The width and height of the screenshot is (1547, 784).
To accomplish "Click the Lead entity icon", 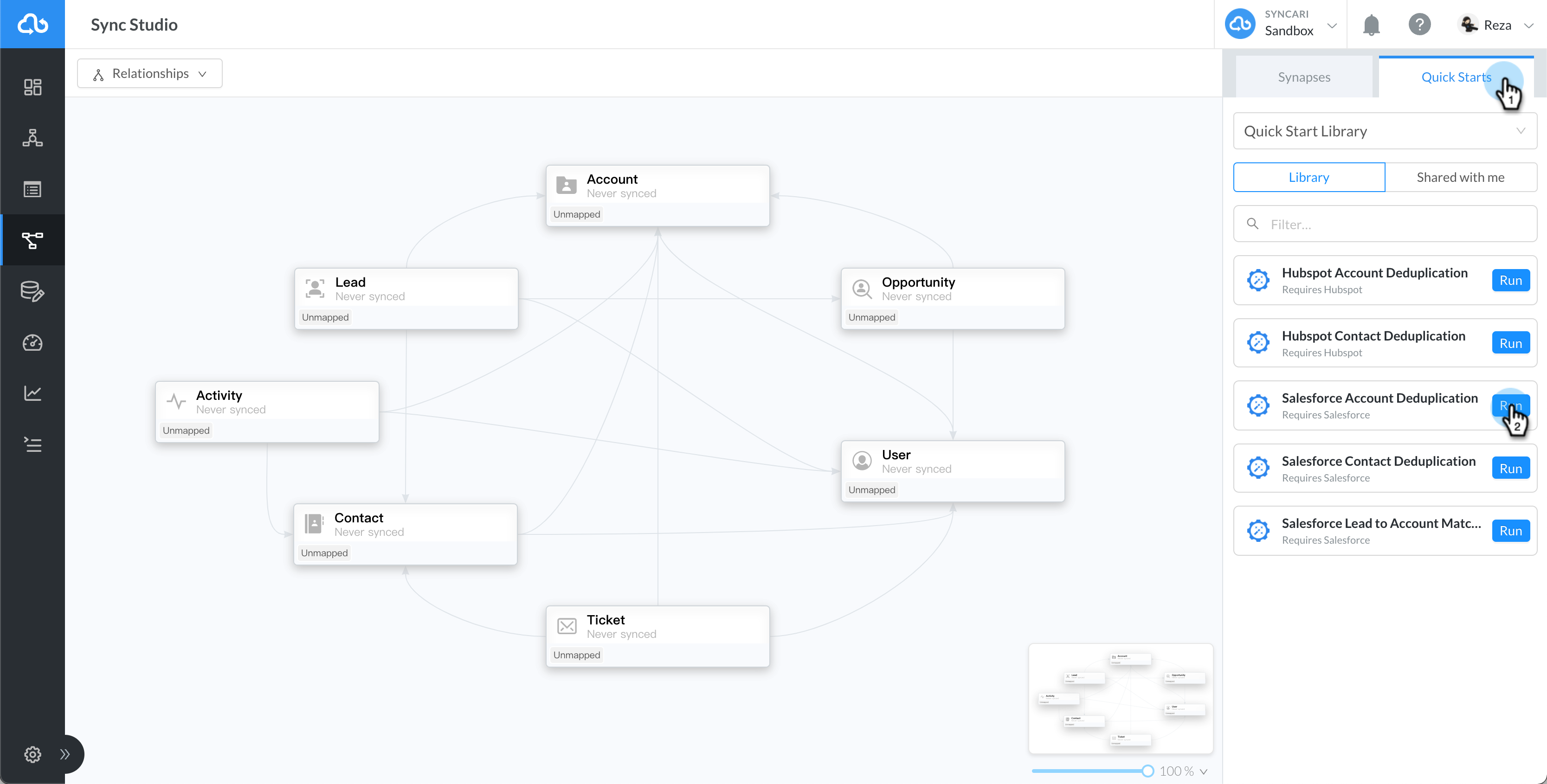I will point(315,288).
